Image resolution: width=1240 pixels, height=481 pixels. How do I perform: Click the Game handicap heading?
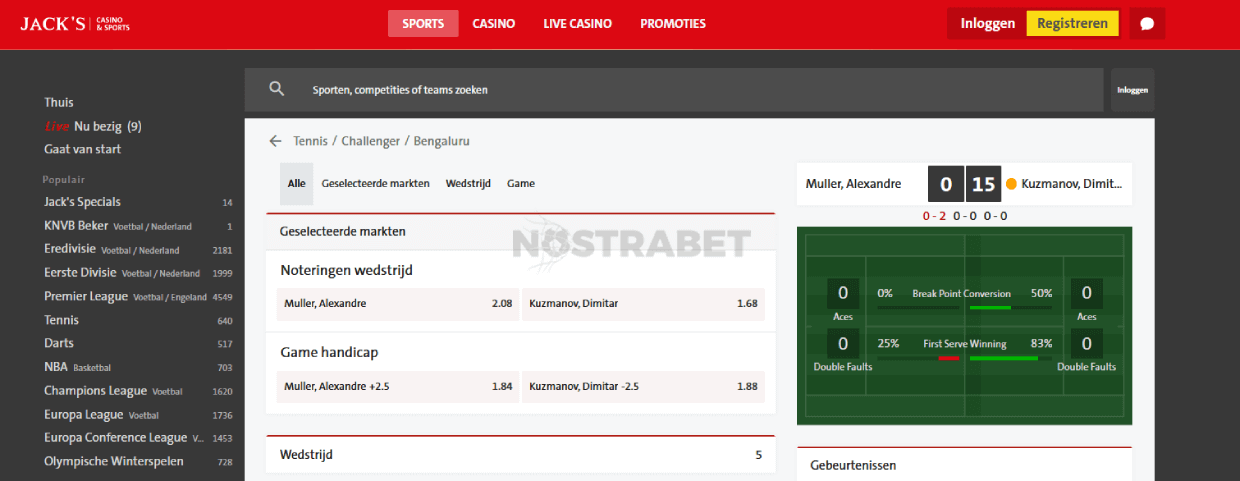point(329,352)
